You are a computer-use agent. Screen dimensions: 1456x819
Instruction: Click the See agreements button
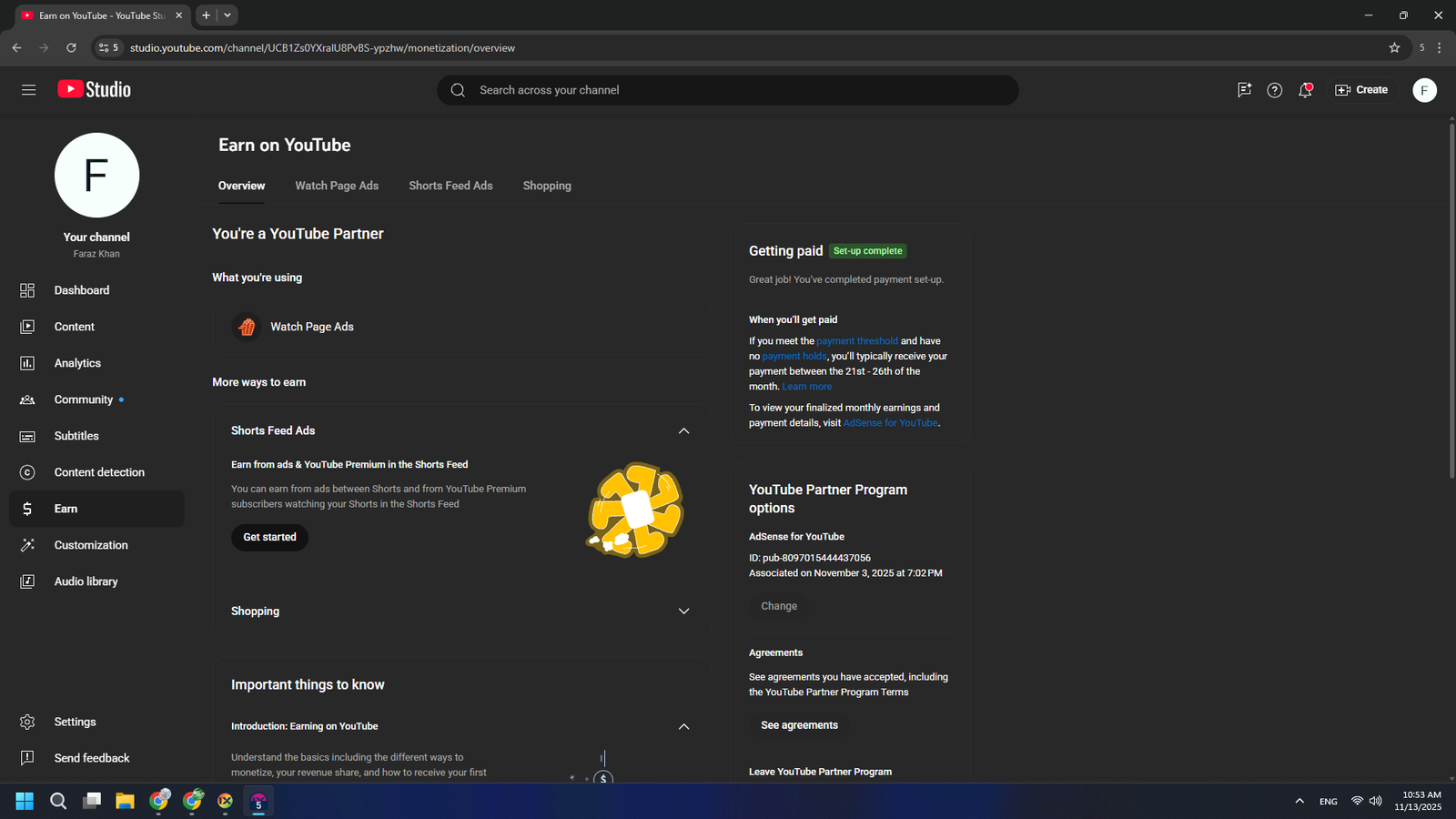coord(799,725)
